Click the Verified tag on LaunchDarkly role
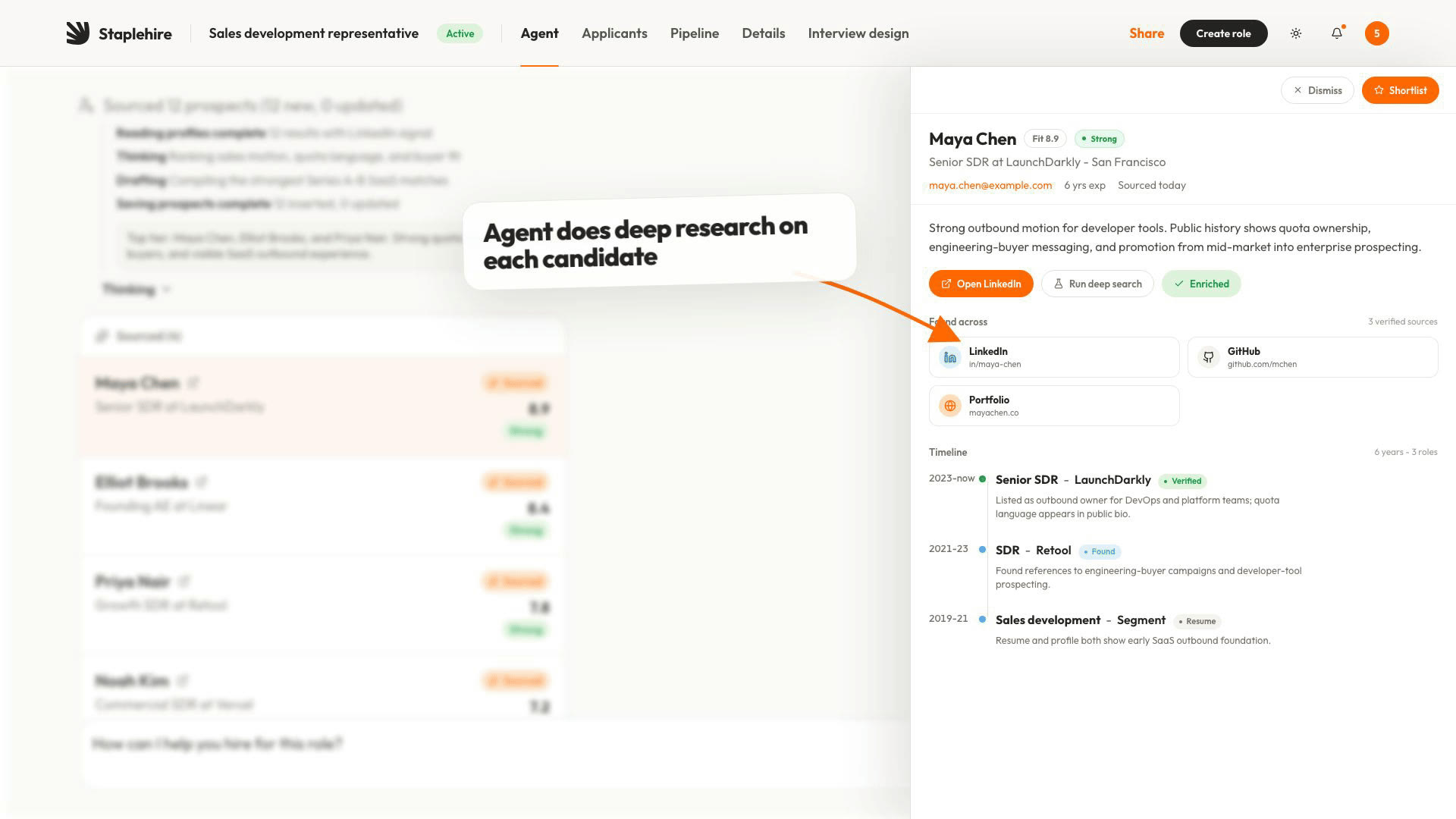 pos(1182,481)
